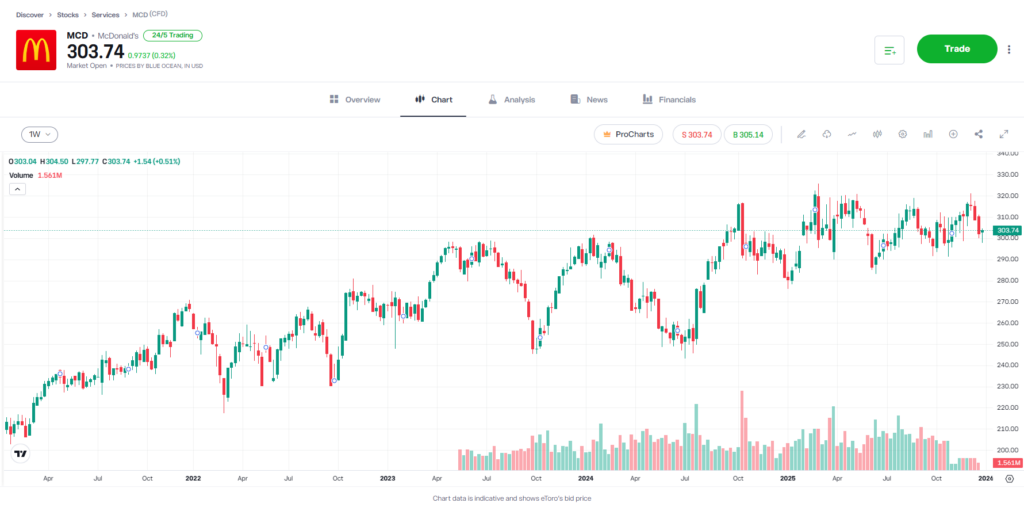Click the green Trade button
The width and height of the screenshot is (1024, 507).
click(957, 49)
